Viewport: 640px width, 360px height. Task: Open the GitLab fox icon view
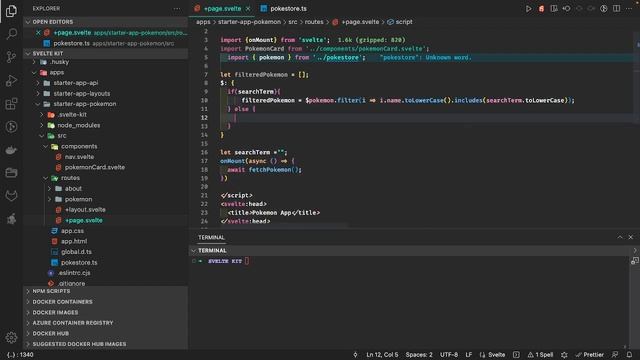11,196
